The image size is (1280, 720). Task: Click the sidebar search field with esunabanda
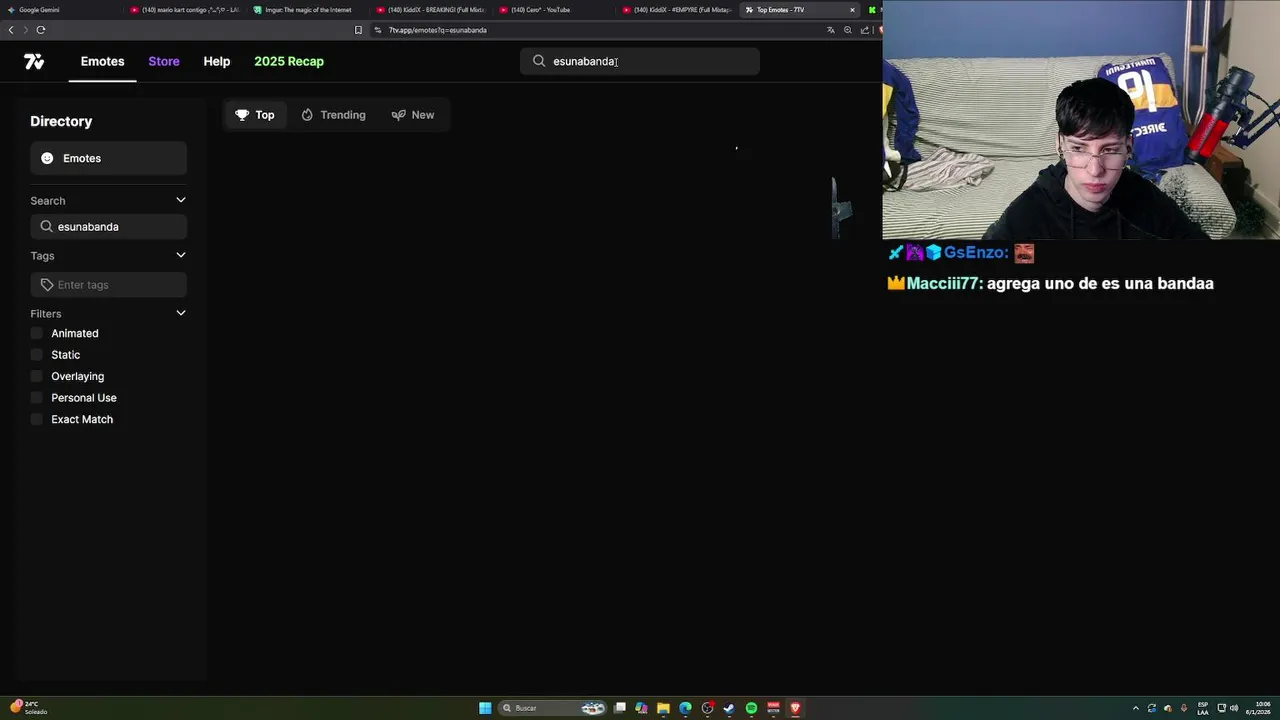pos(108,226)
